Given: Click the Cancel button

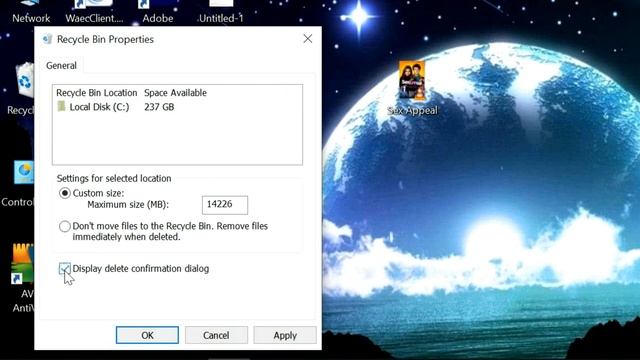Looking at the screenshot, I should (x=216, y=335).
